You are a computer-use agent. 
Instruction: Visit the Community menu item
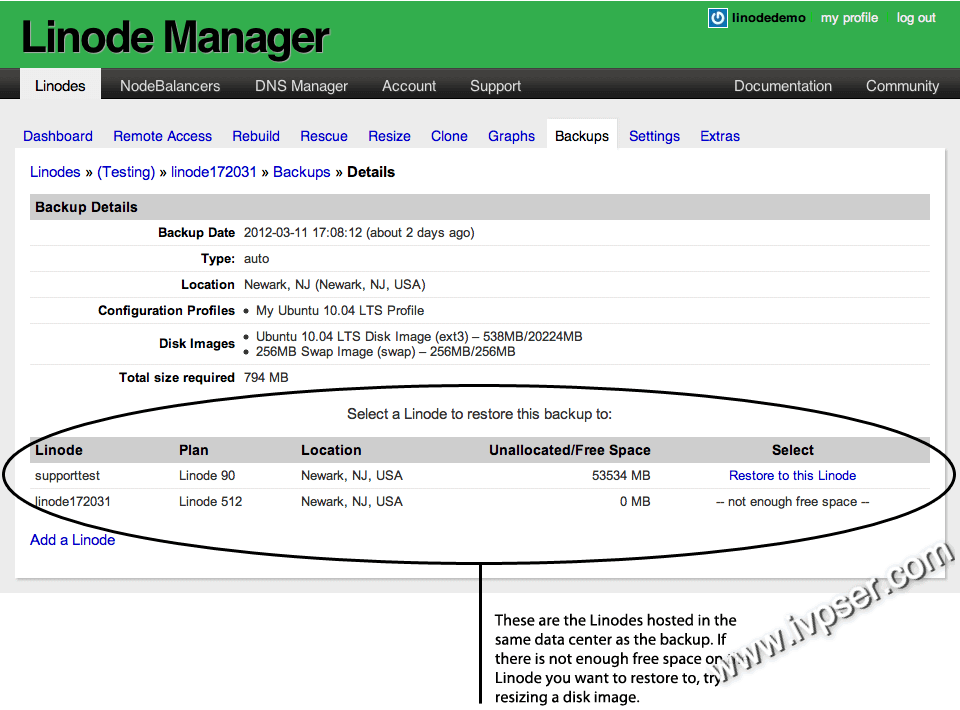902,86
